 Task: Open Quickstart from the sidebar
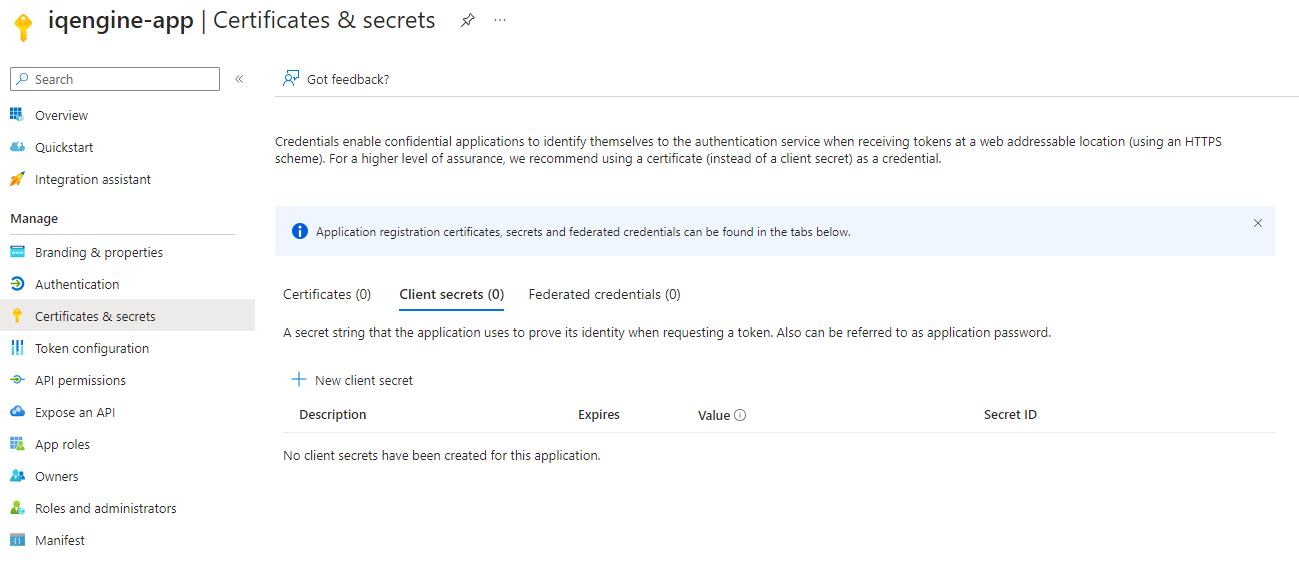tap(64, 147)
